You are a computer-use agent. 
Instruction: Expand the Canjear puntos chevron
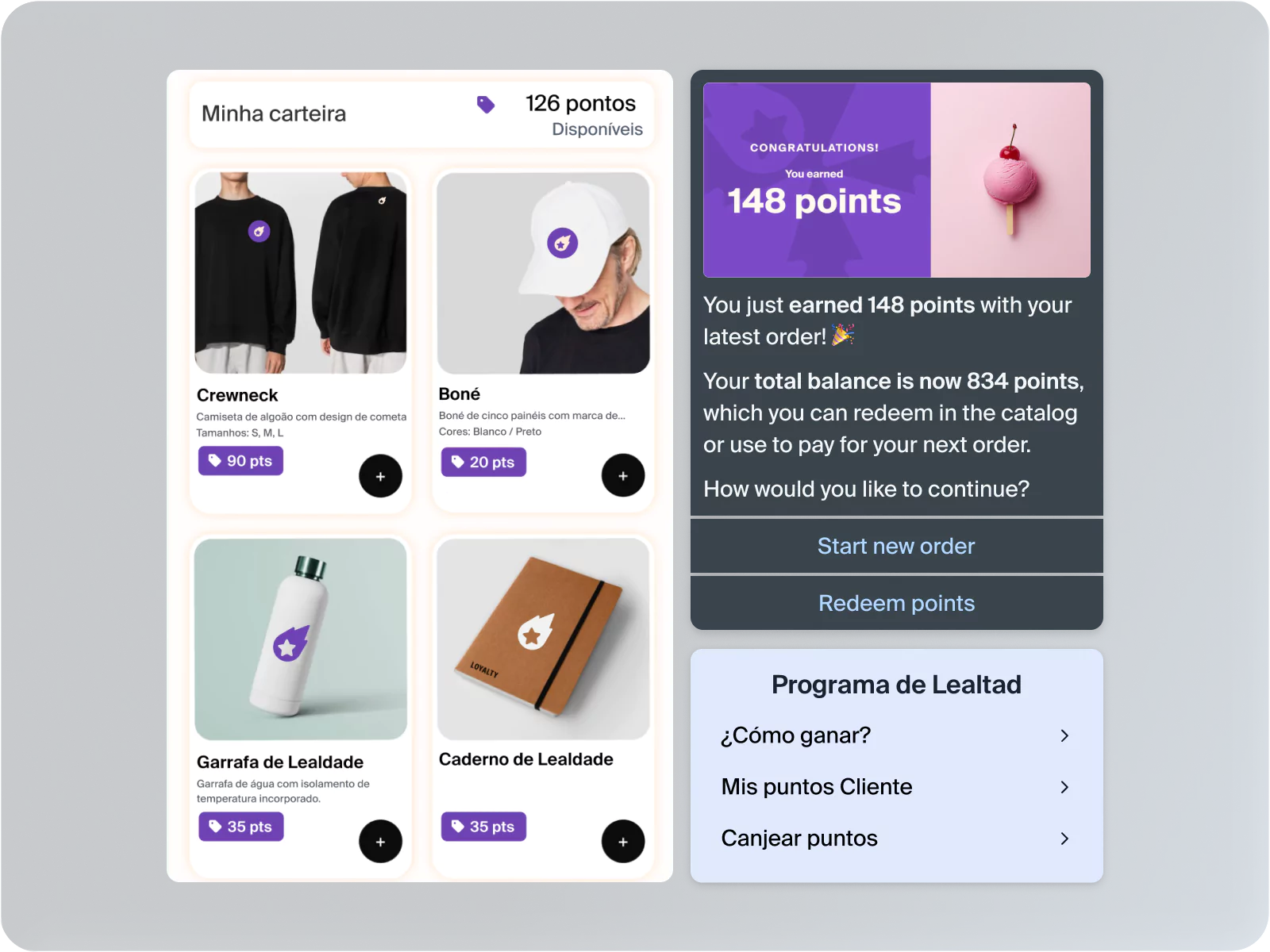coord(1064,839)
